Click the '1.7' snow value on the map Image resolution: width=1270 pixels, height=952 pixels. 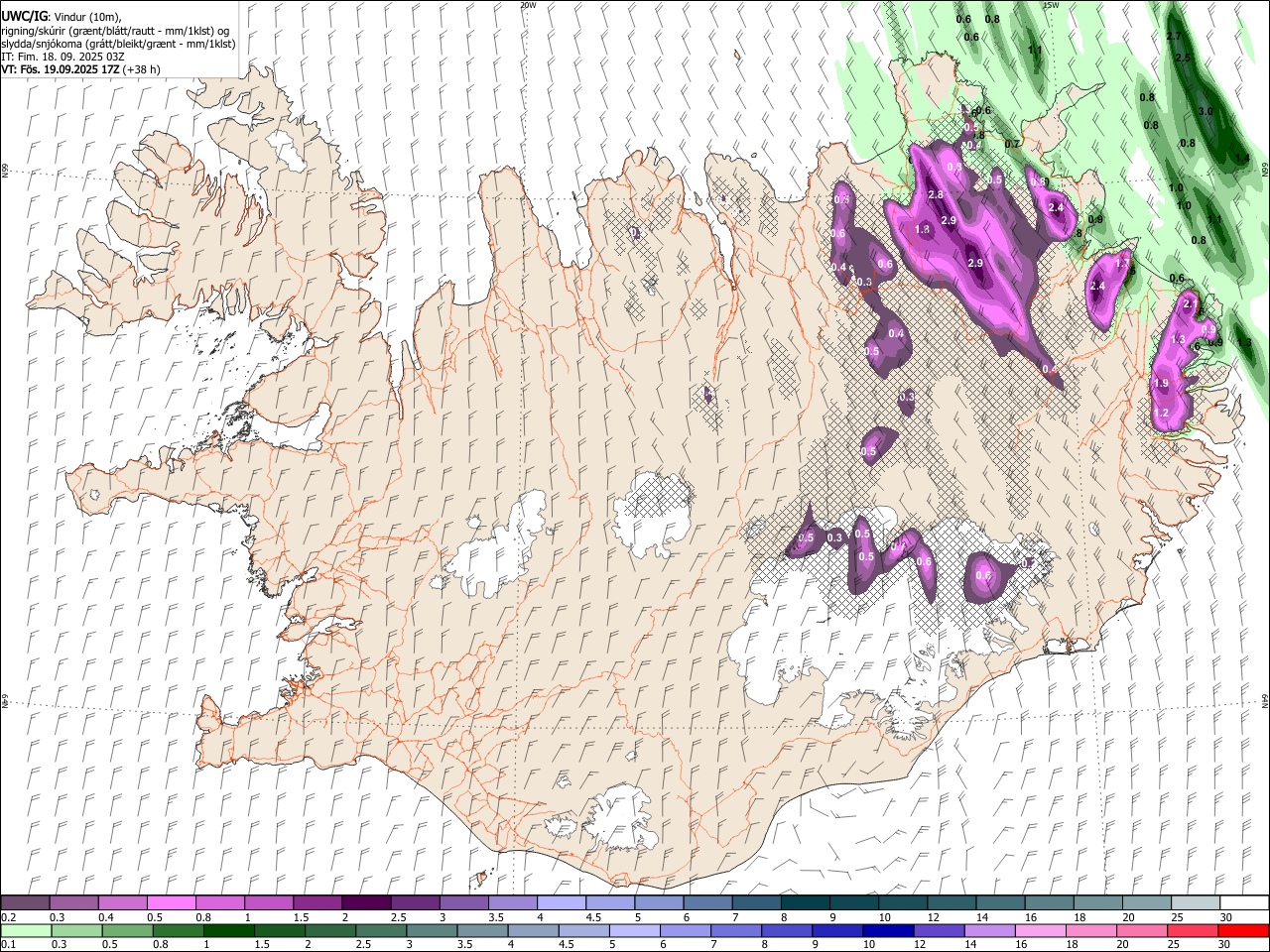click(1122, 263)
